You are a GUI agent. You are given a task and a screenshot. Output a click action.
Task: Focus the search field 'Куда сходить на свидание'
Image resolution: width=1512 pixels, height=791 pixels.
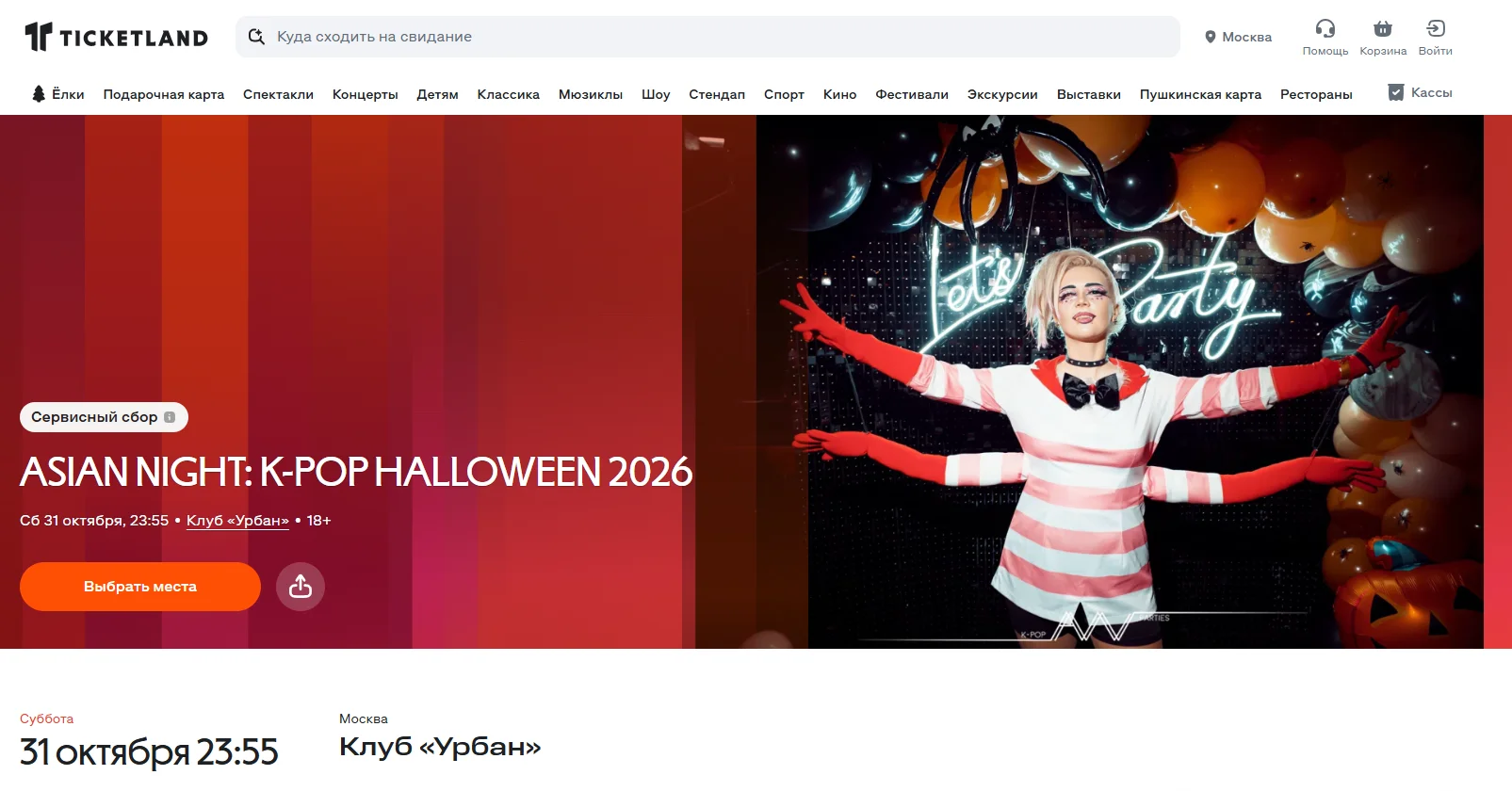(x=707, y=37)
